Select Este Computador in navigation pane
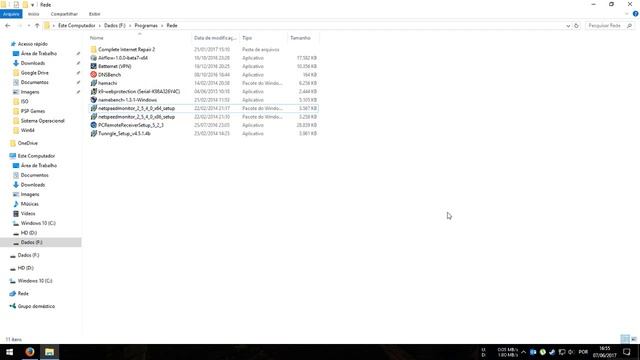 coord(36,156)
